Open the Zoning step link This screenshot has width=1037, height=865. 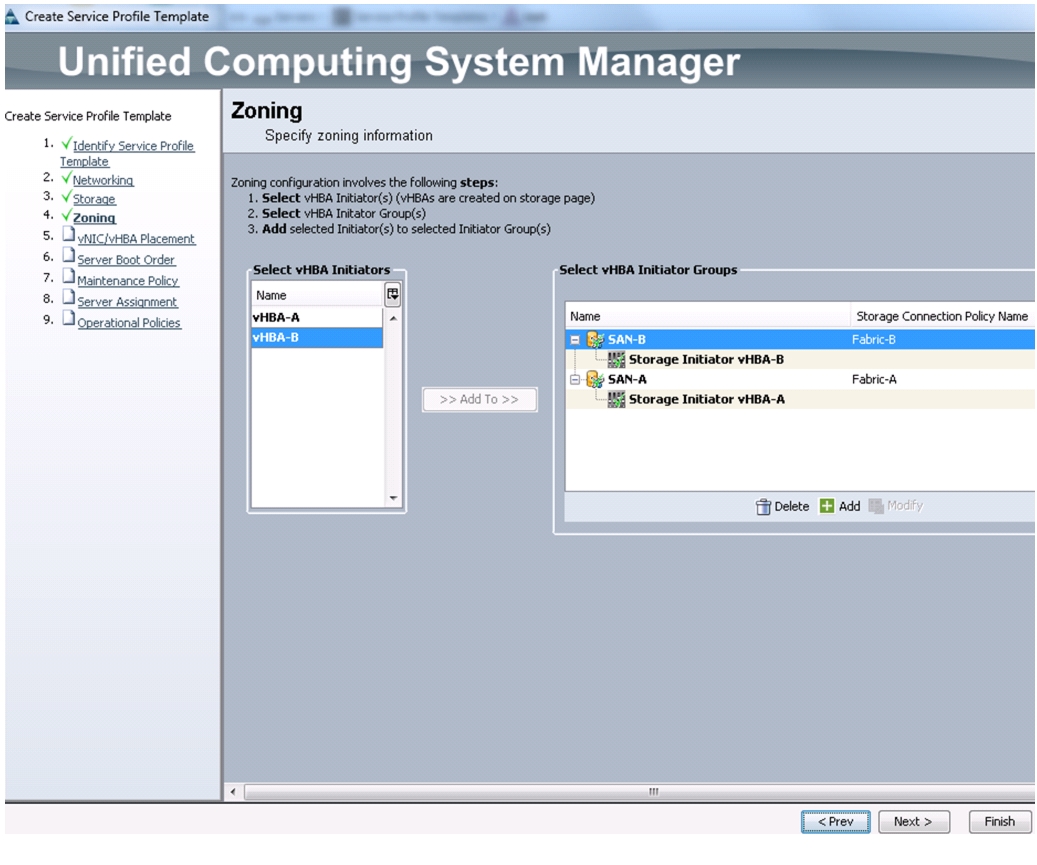94,218
